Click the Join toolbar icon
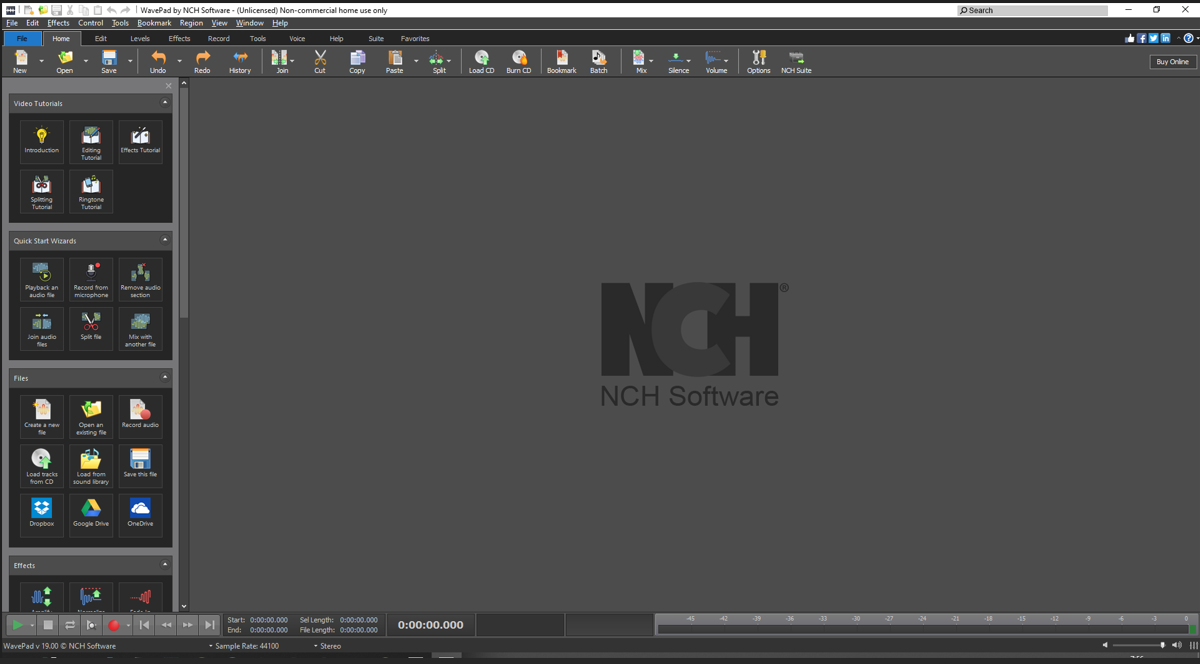This screenshot has height=664, width=1200. click(281, 62)
